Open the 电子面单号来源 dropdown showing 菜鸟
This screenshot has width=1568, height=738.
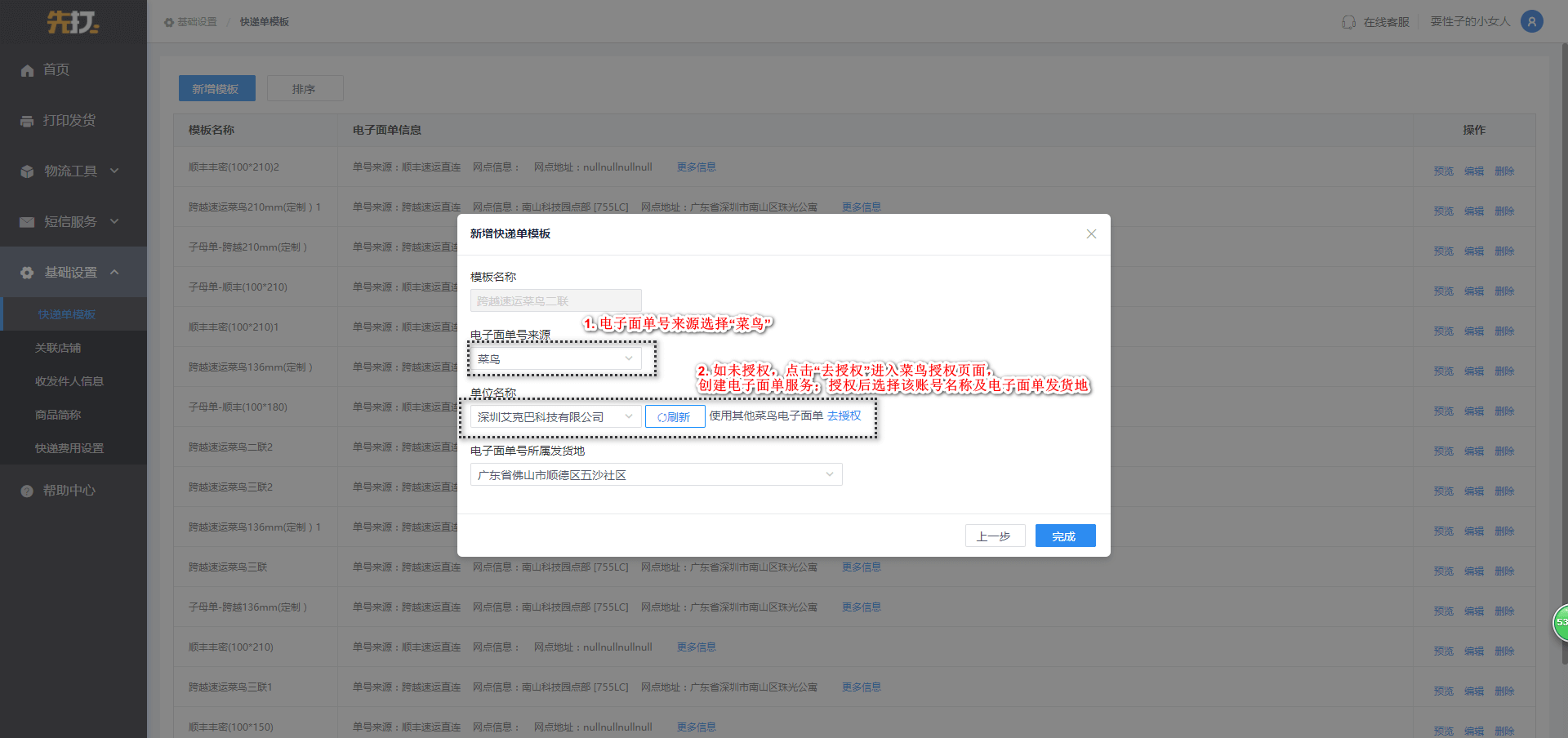coord(555,359)
